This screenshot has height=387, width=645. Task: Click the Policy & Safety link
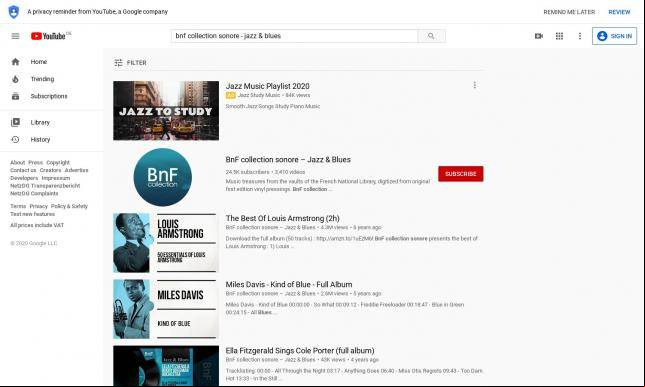[70, 206]
